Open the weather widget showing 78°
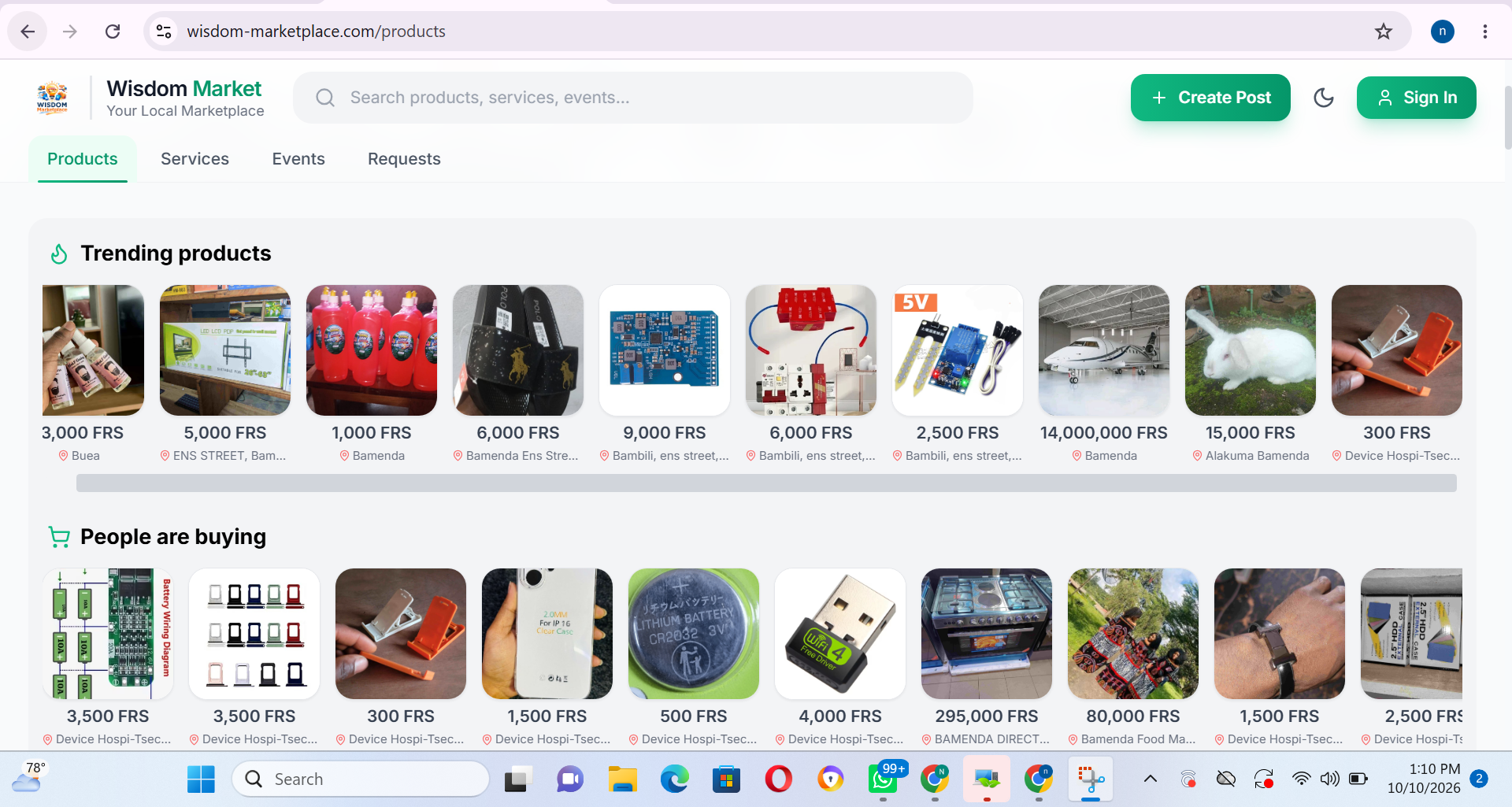Viewport: 1512px width, 807px height. (28, 778)
